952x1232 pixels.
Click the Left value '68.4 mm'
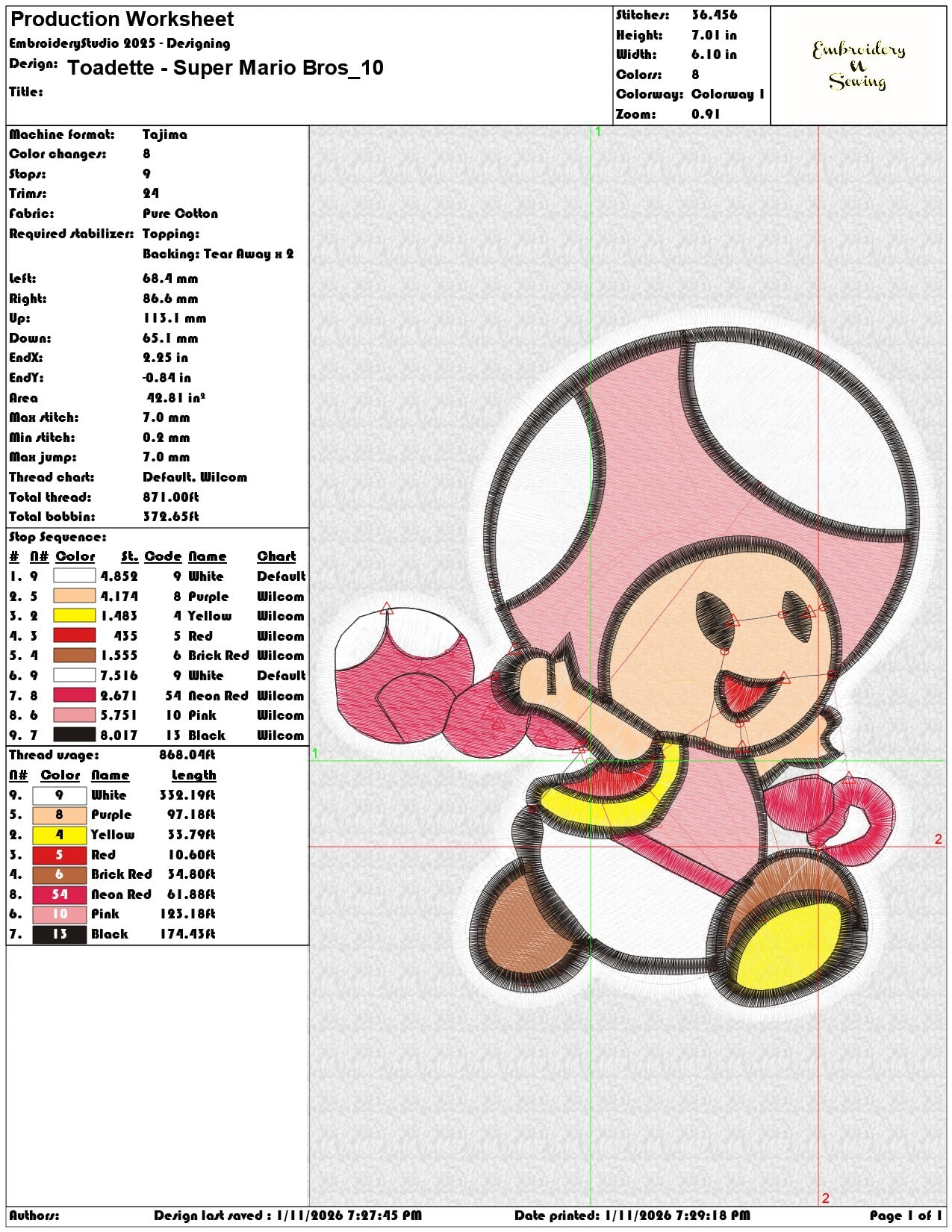coord(170,279)
